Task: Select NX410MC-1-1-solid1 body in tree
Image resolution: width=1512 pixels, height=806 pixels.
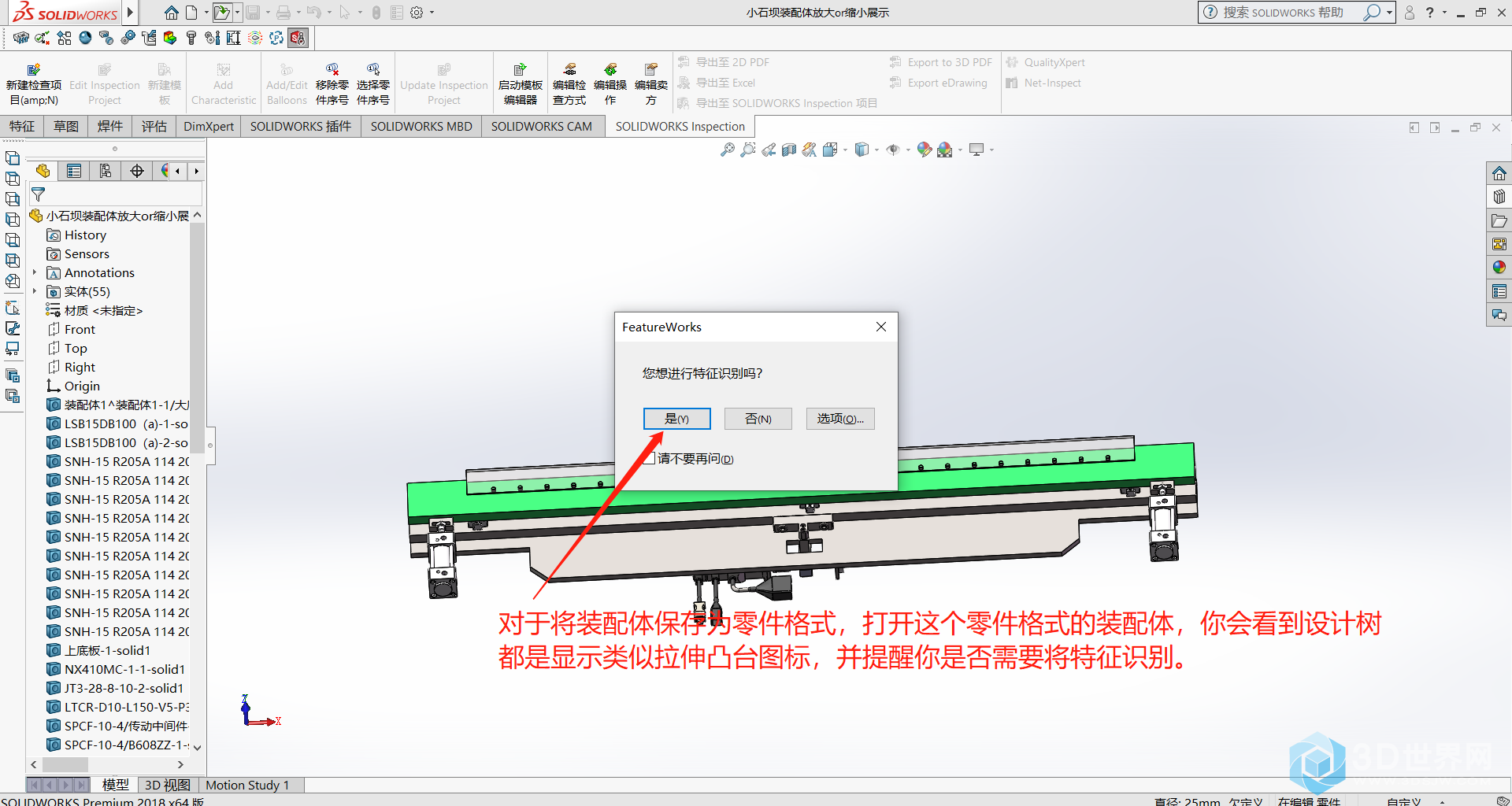Action: [x=124, y=669]
